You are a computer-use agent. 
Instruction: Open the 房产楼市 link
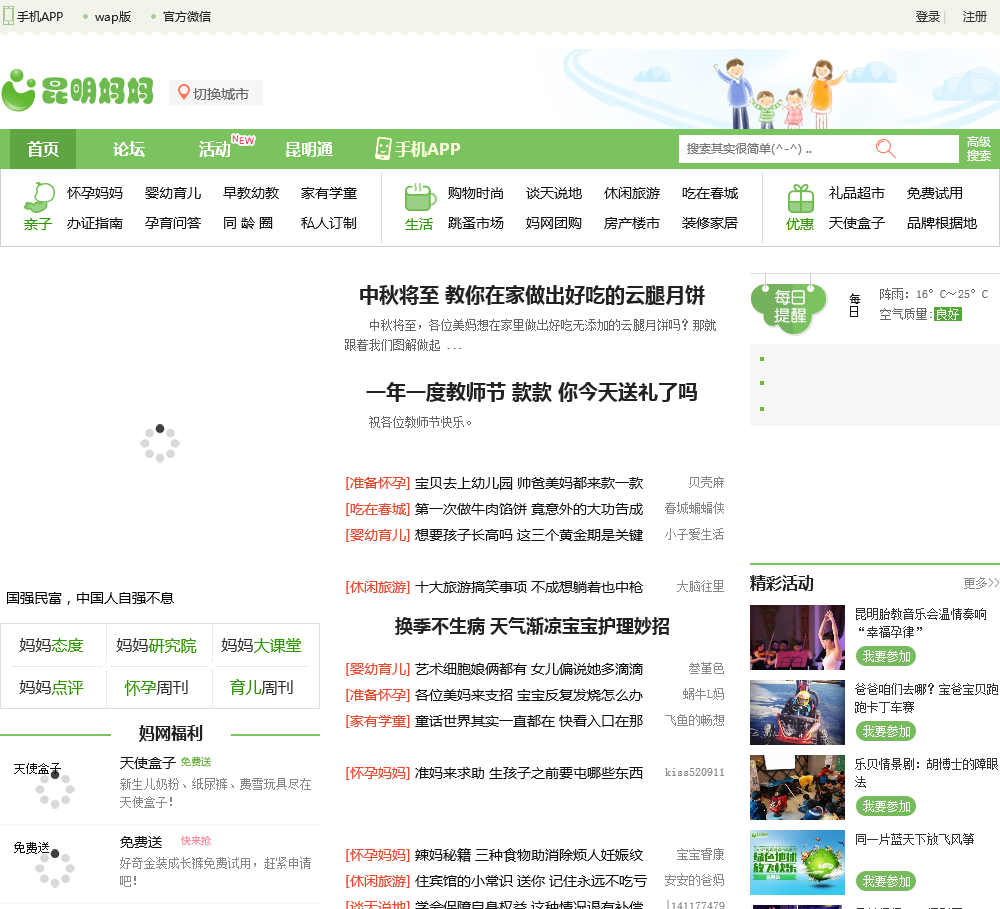pyautogui.click(x=632, y=223)
